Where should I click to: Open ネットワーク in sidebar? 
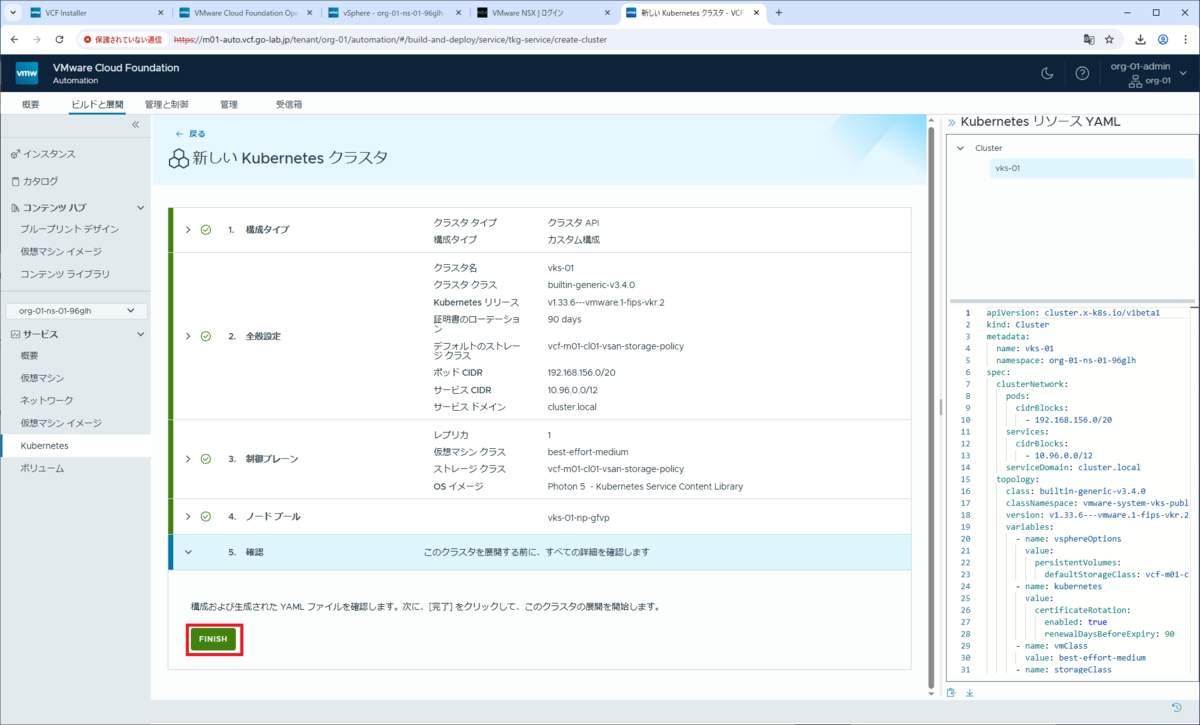[47, 400]
